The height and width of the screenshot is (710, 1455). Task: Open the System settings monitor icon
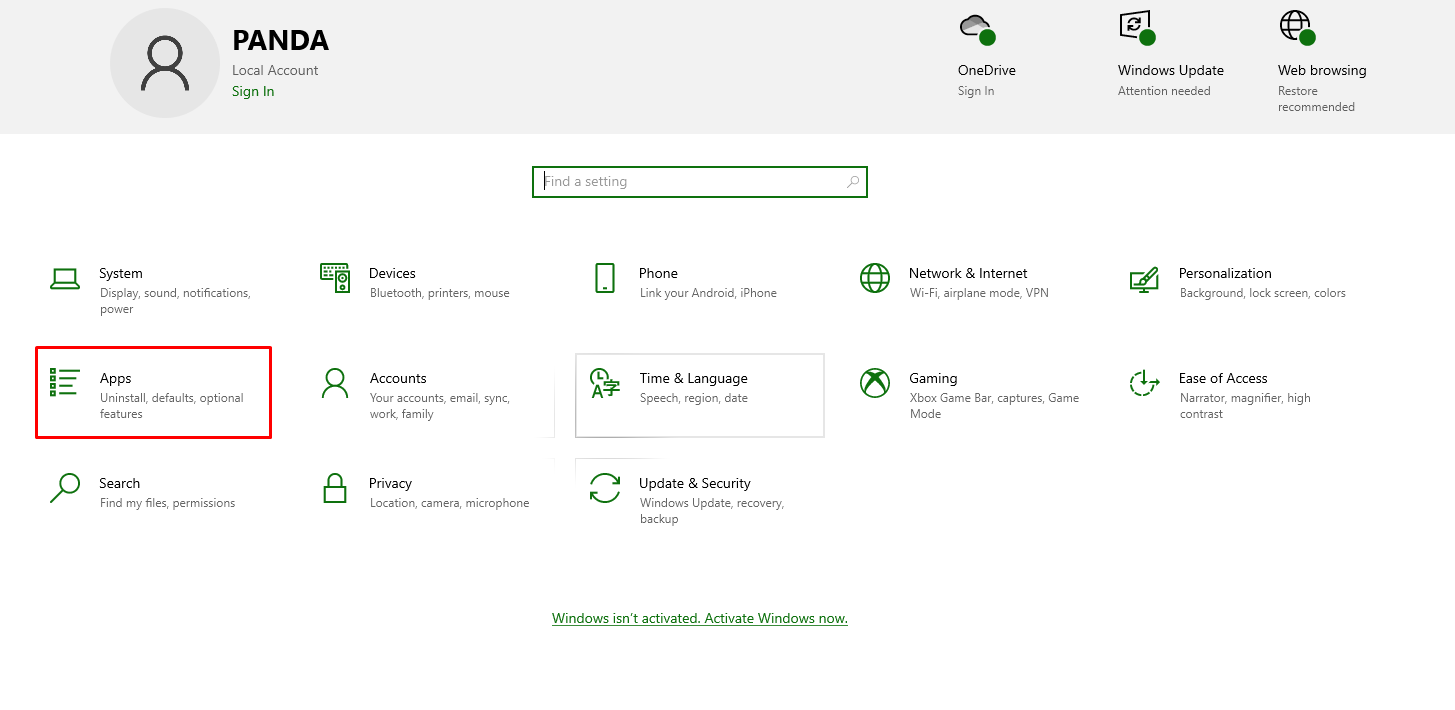tap(65, 279)
